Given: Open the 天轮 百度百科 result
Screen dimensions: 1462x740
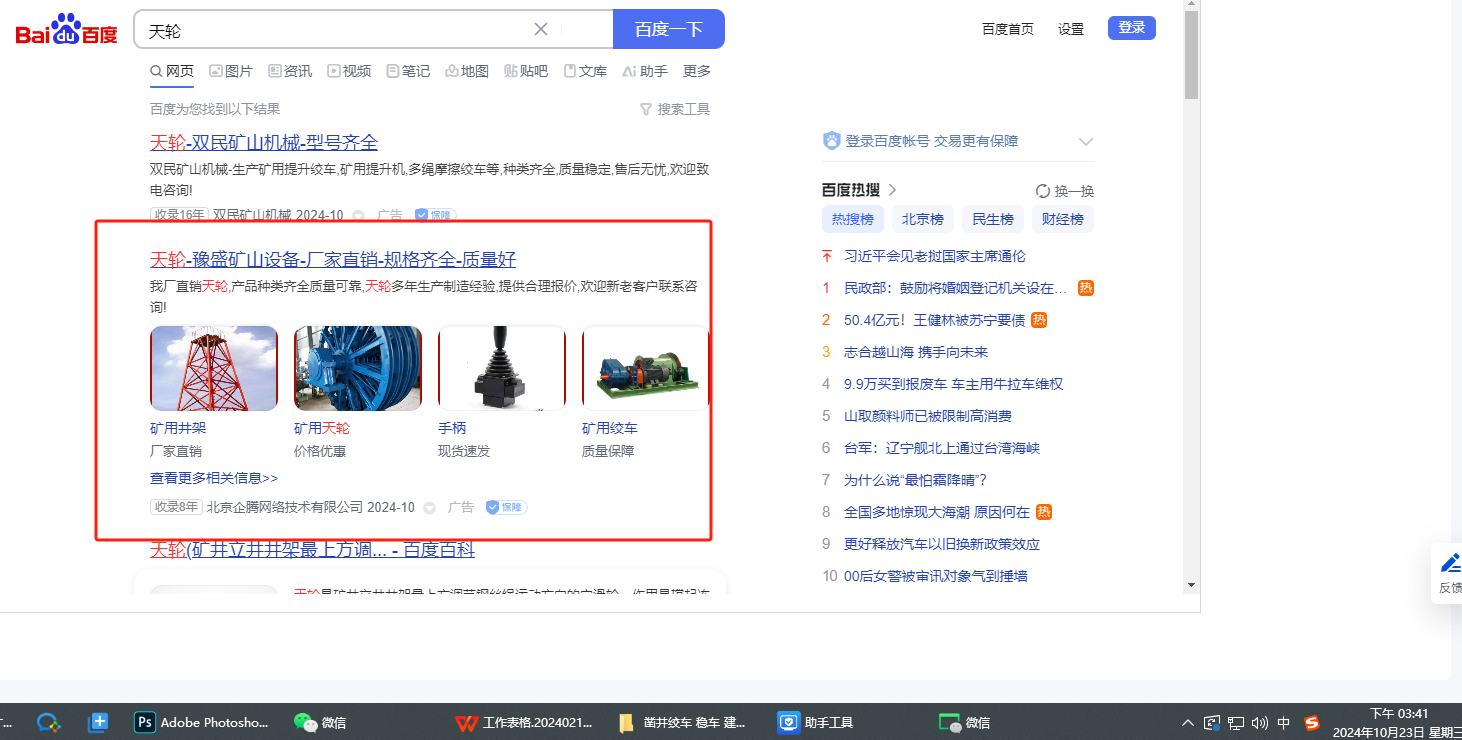Looking at the screenshot, I should [312, 550].
